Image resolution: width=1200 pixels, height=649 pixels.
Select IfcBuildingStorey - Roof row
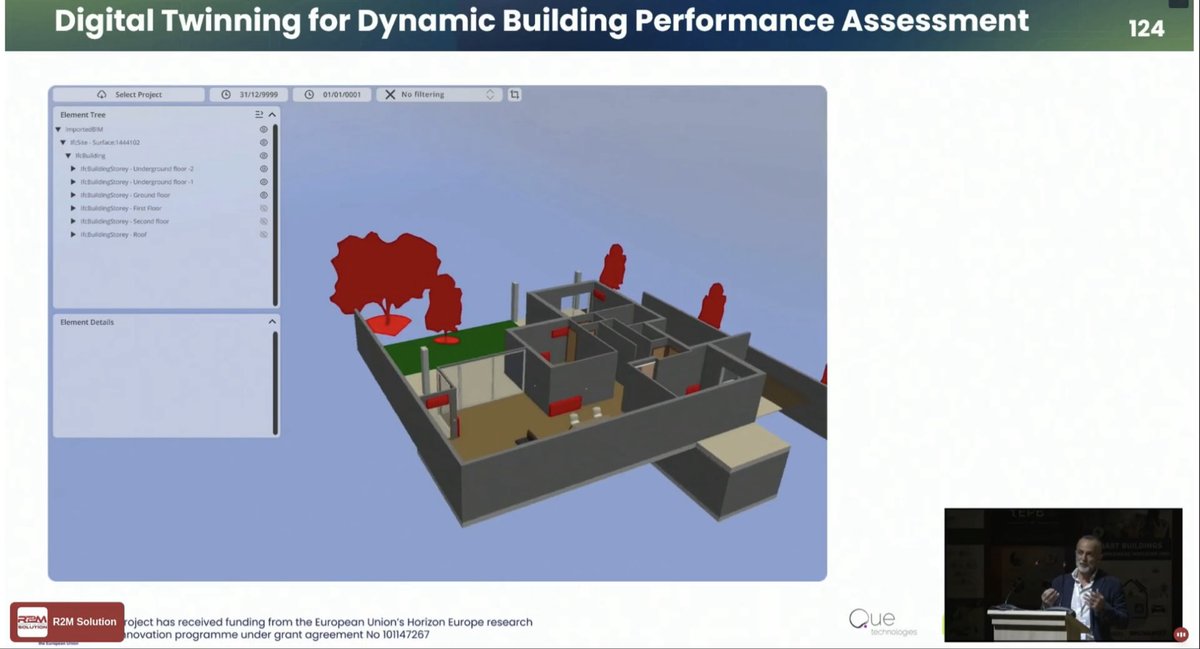point(162,234)
